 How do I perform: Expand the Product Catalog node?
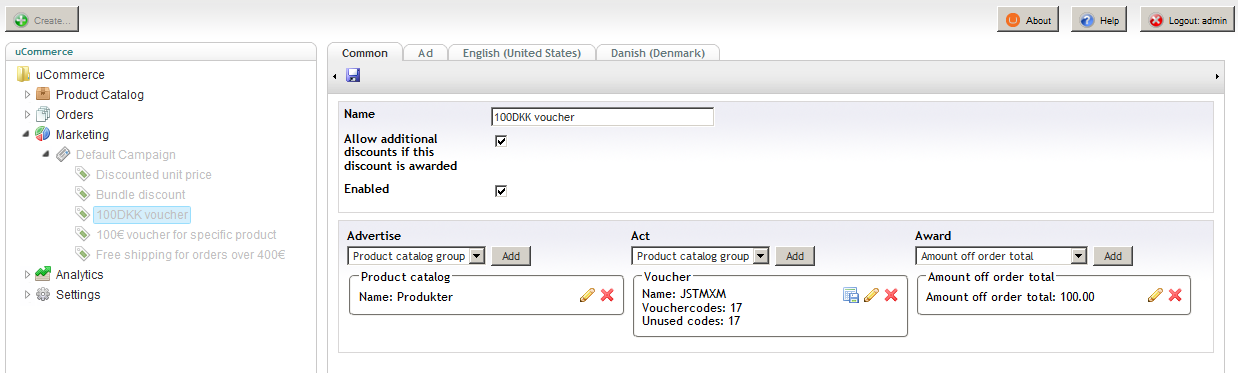click(x=28, y=94)
